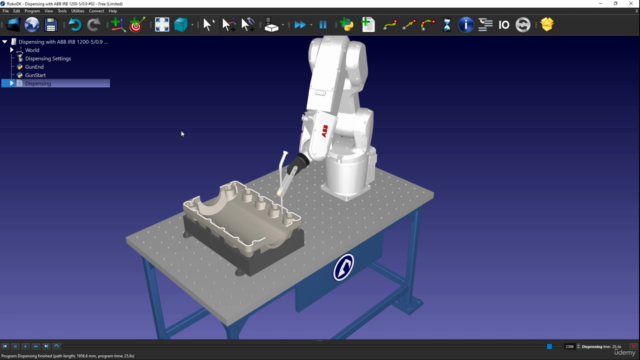Add a new robot target
640x360 pixels.
pos(137,25)
